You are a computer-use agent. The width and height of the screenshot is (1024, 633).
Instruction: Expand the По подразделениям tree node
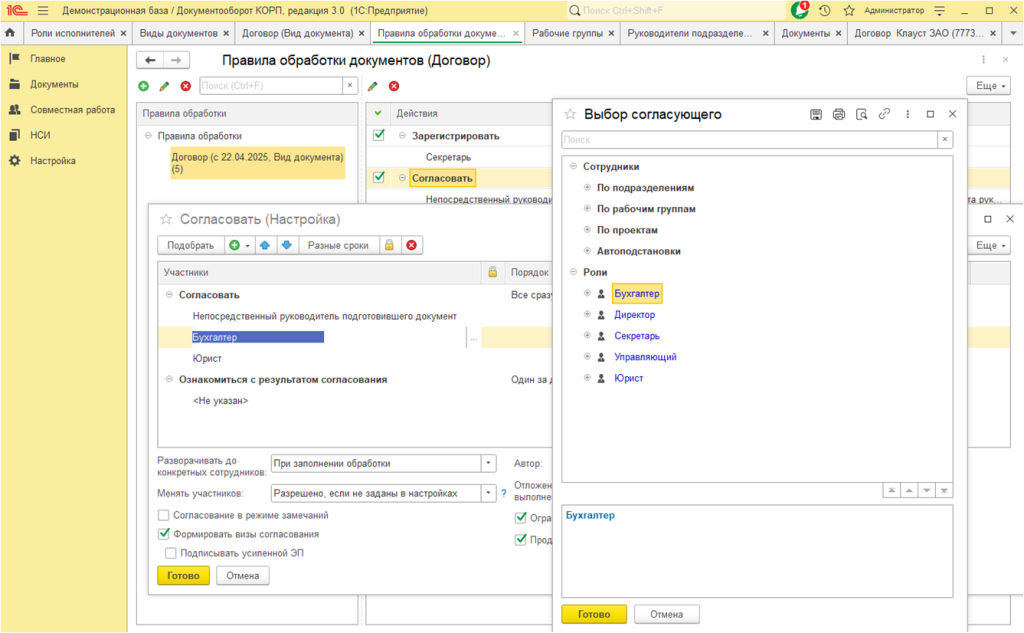coord(588,187)
